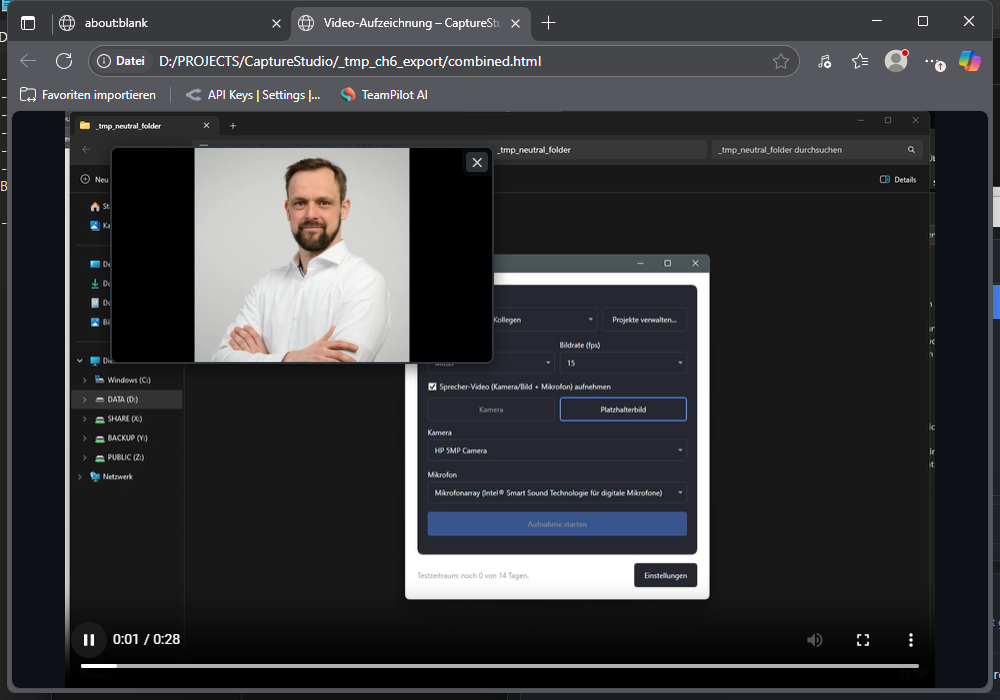Open API Keys Settings bookmark
Viewport: 1000px width, 700px height.
point(253,95)
